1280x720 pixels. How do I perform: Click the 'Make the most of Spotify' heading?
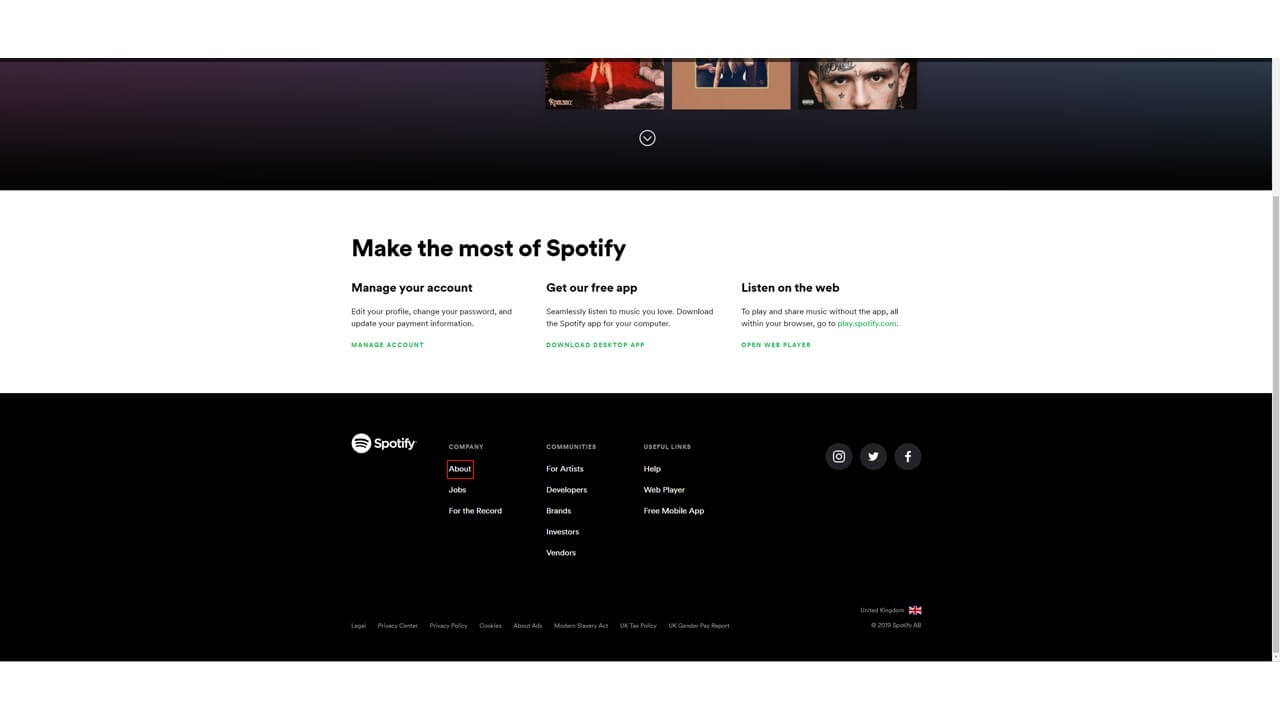pos(489,248)
